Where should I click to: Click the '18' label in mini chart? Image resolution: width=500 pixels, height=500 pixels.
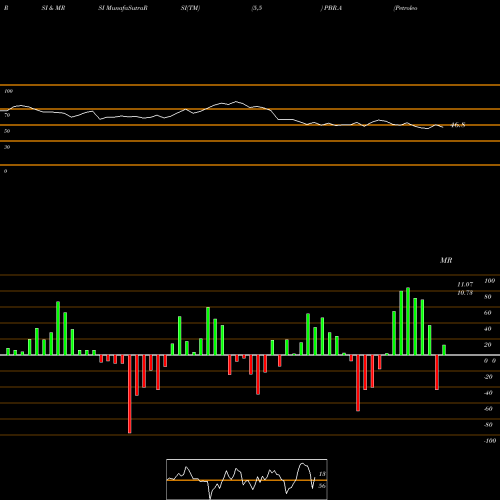tap(322, 474)
